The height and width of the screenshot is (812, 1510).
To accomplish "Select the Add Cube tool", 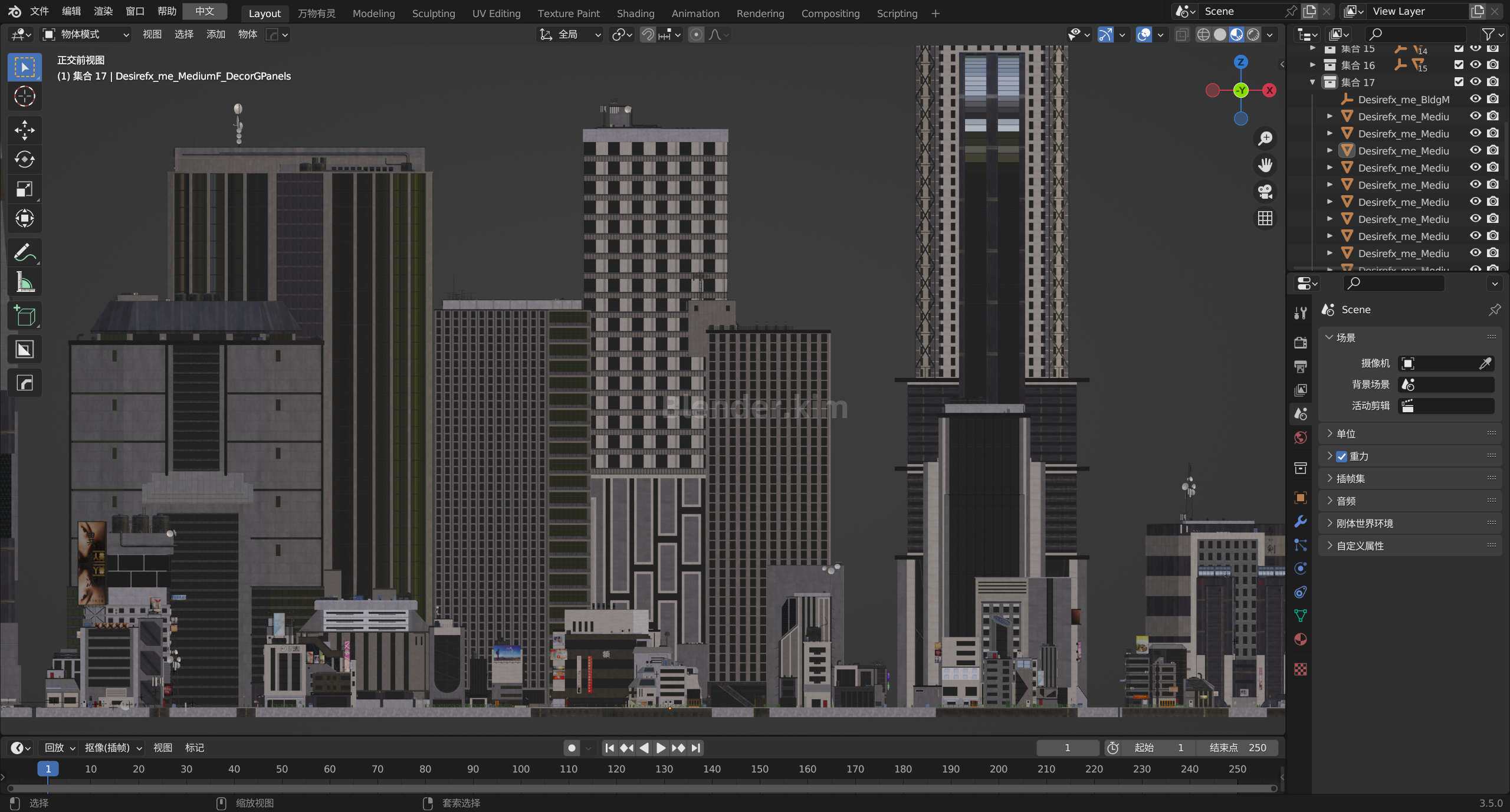I will (24, 317).
